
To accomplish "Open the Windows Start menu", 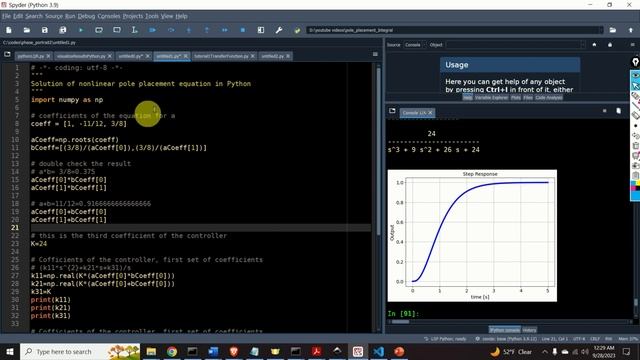I will pos(9,351).
